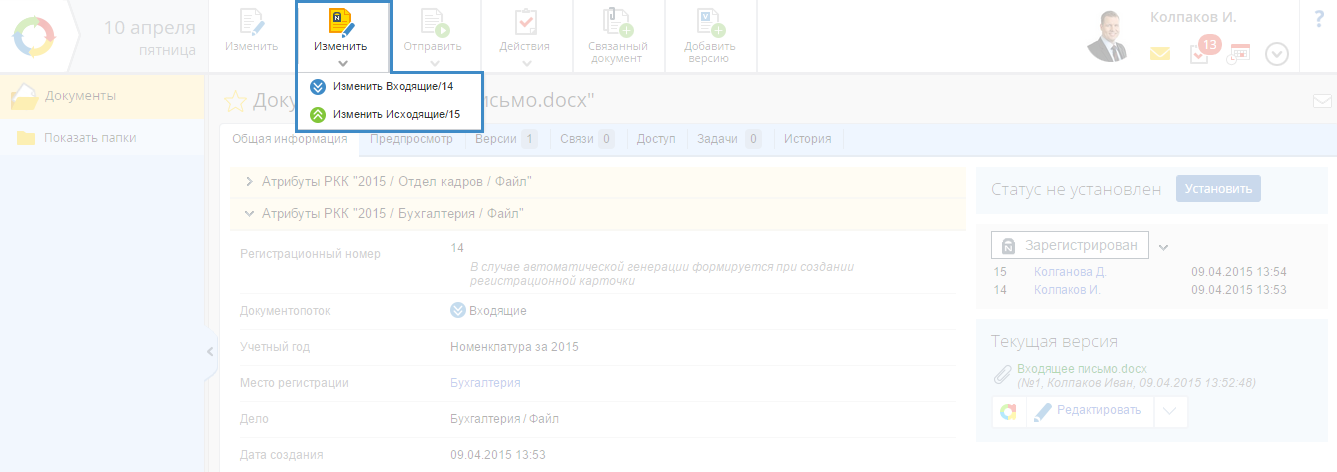Click the paperclip attachment icon
1337x472 pixels.
click(1002, 374)
